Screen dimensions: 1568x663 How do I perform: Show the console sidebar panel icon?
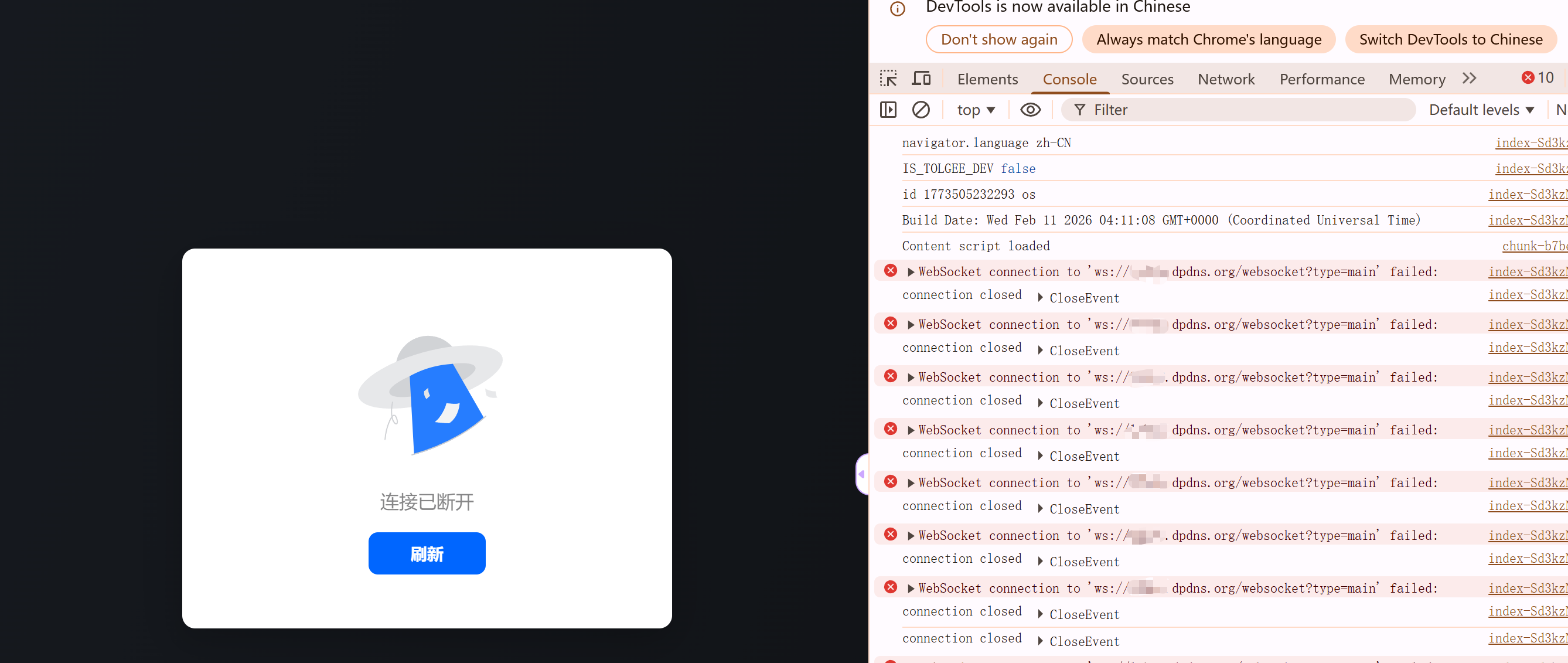point(888,110)
